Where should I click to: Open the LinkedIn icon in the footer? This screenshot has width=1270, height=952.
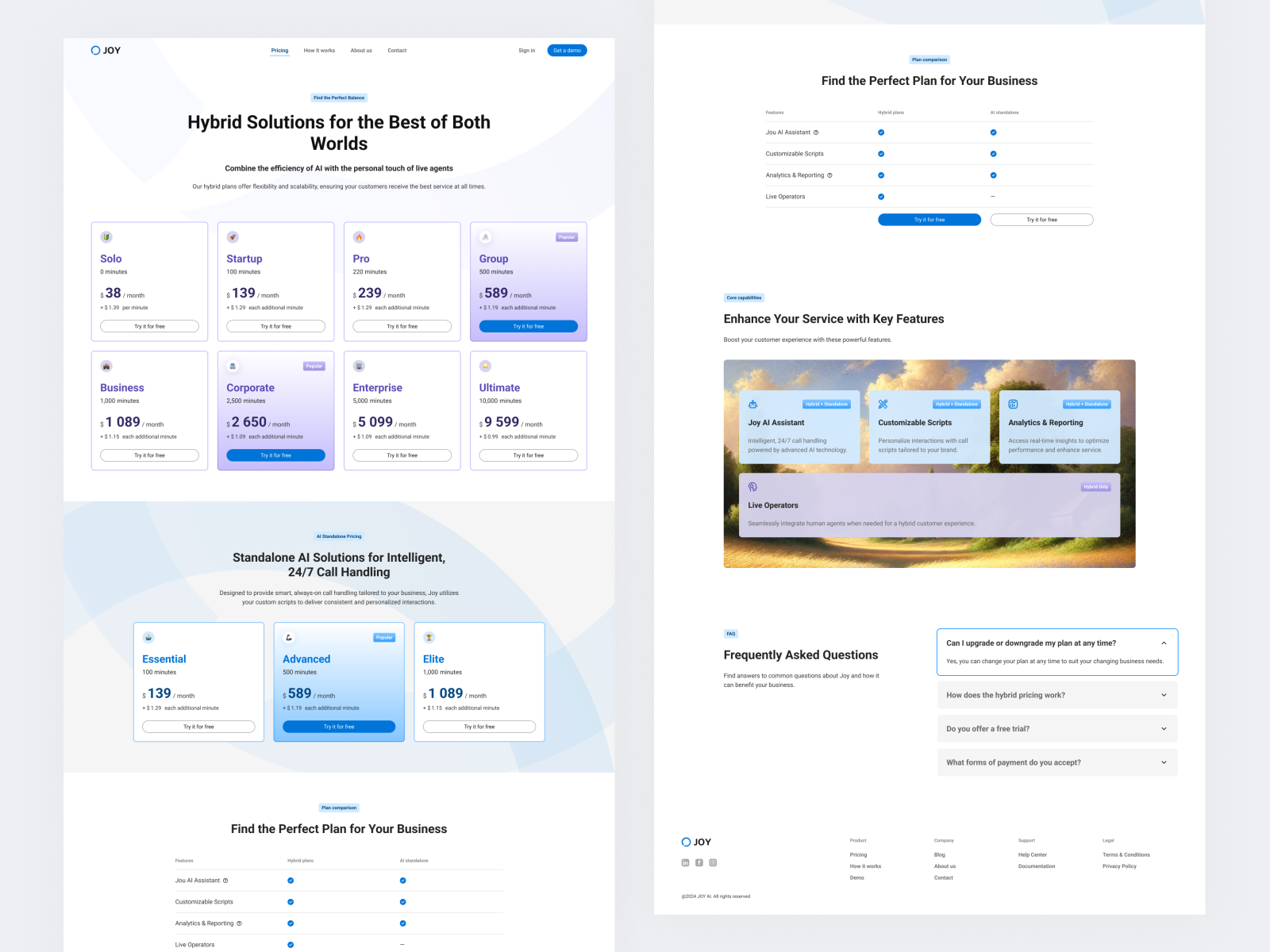tap(686, 863)
